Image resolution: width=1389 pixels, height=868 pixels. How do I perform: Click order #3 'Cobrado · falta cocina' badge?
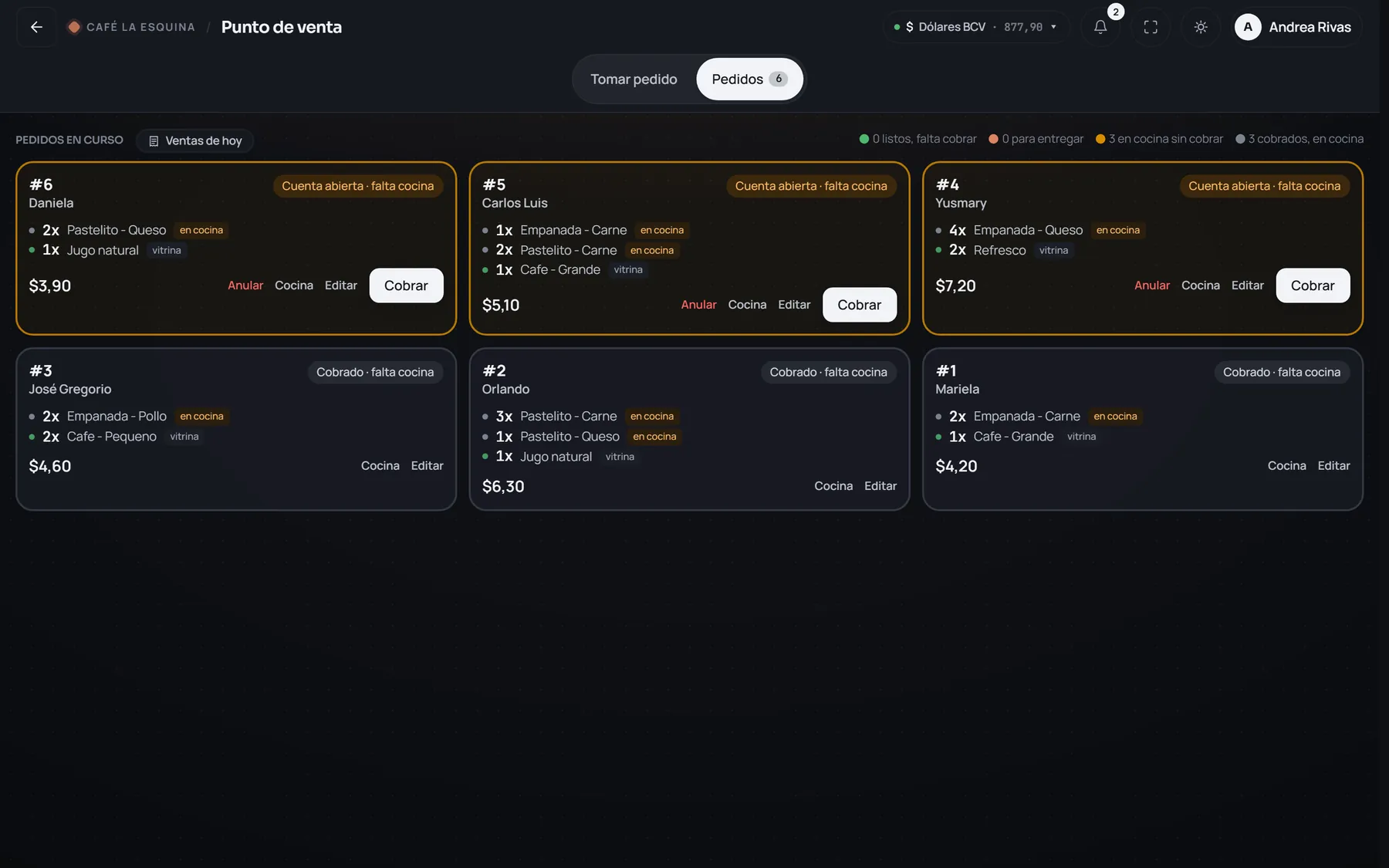click(375, 372)
